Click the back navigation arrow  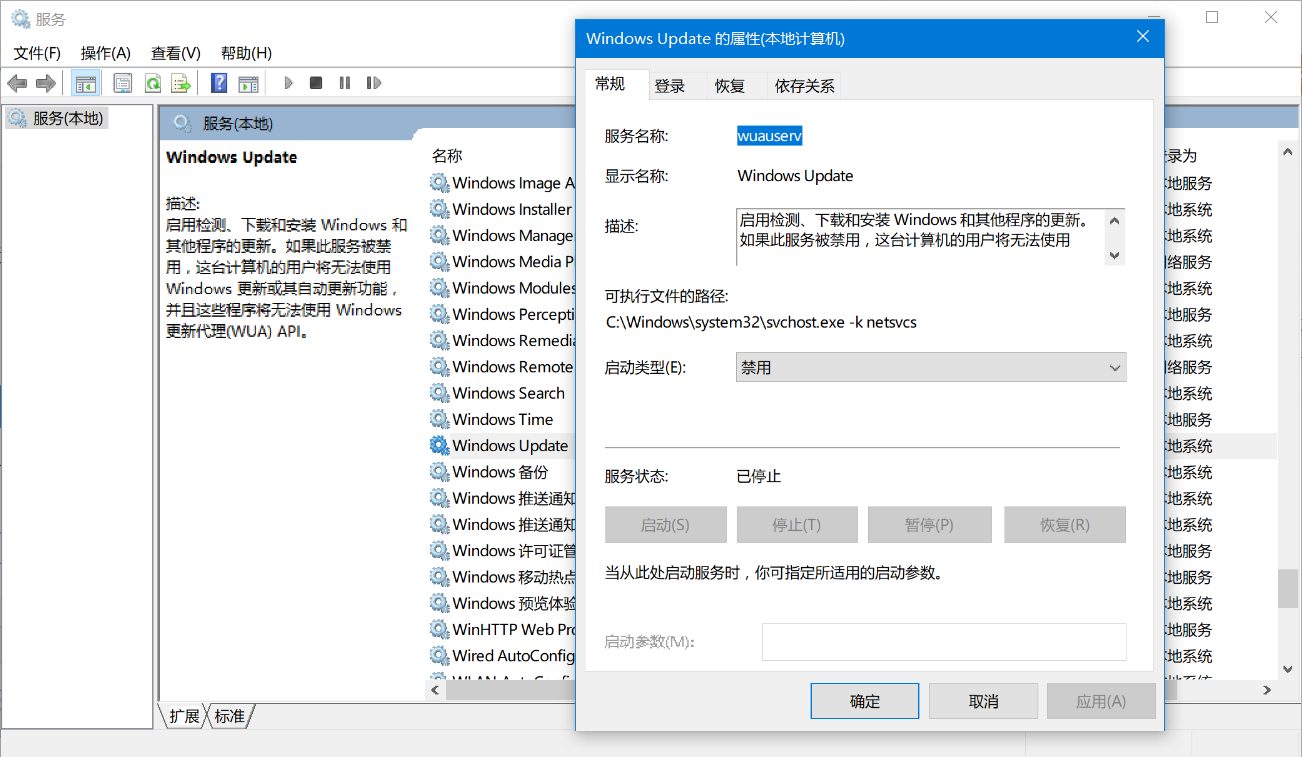pos(17,83)
